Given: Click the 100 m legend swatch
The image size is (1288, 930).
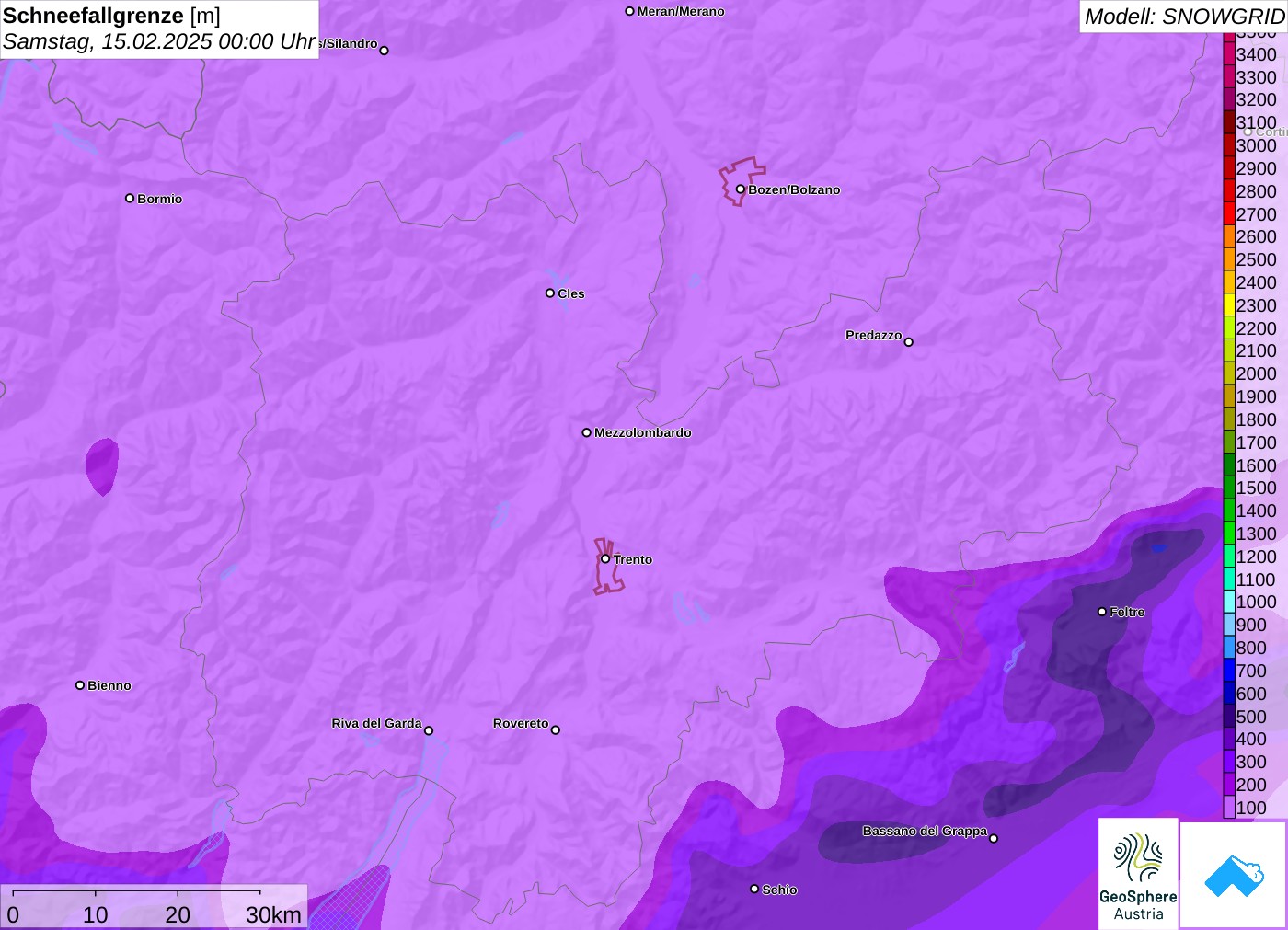Looking at the screenshot, I should click(1229, 808).
